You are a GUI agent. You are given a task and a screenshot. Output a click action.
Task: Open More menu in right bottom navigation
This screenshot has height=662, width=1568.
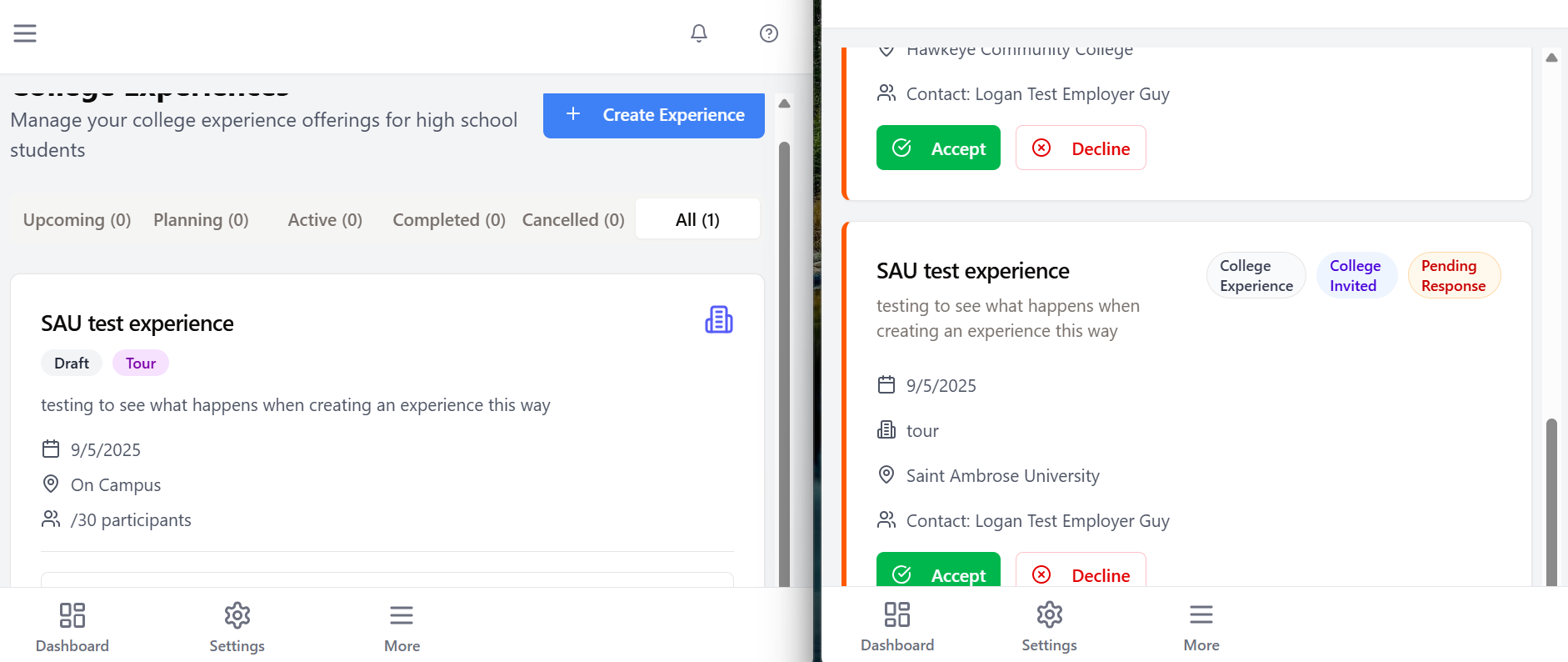point(1201,626)
